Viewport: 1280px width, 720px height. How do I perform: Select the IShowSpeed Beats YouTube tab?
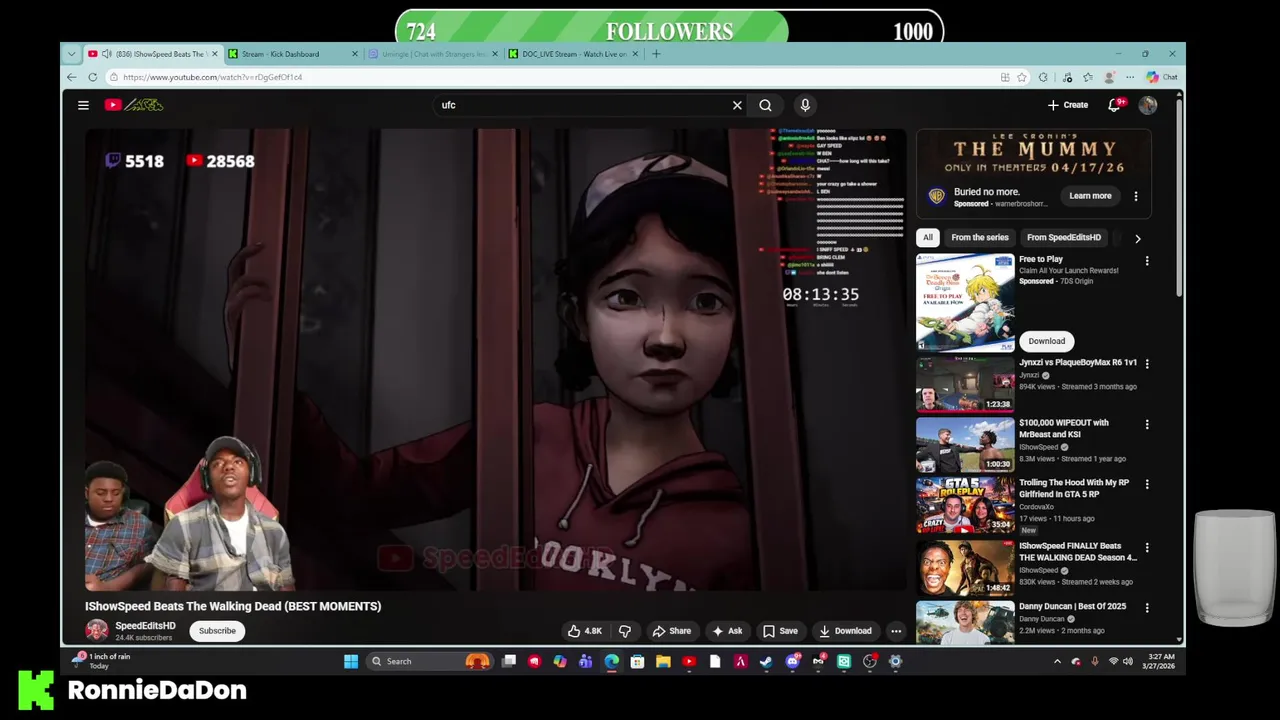(x=152, y=54)
